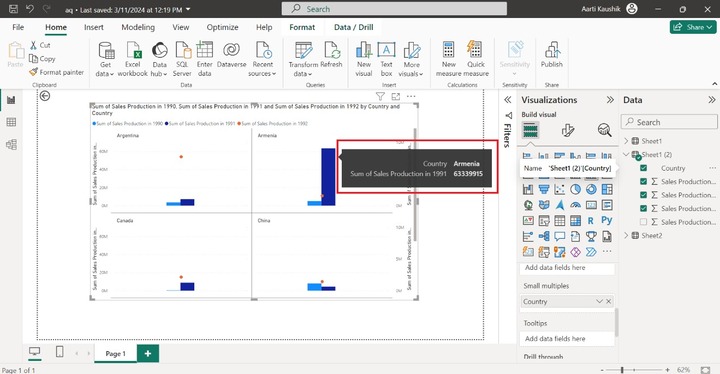Check the unchecked Sales Production field
The image size is (720, 374).
pos(643,222)
